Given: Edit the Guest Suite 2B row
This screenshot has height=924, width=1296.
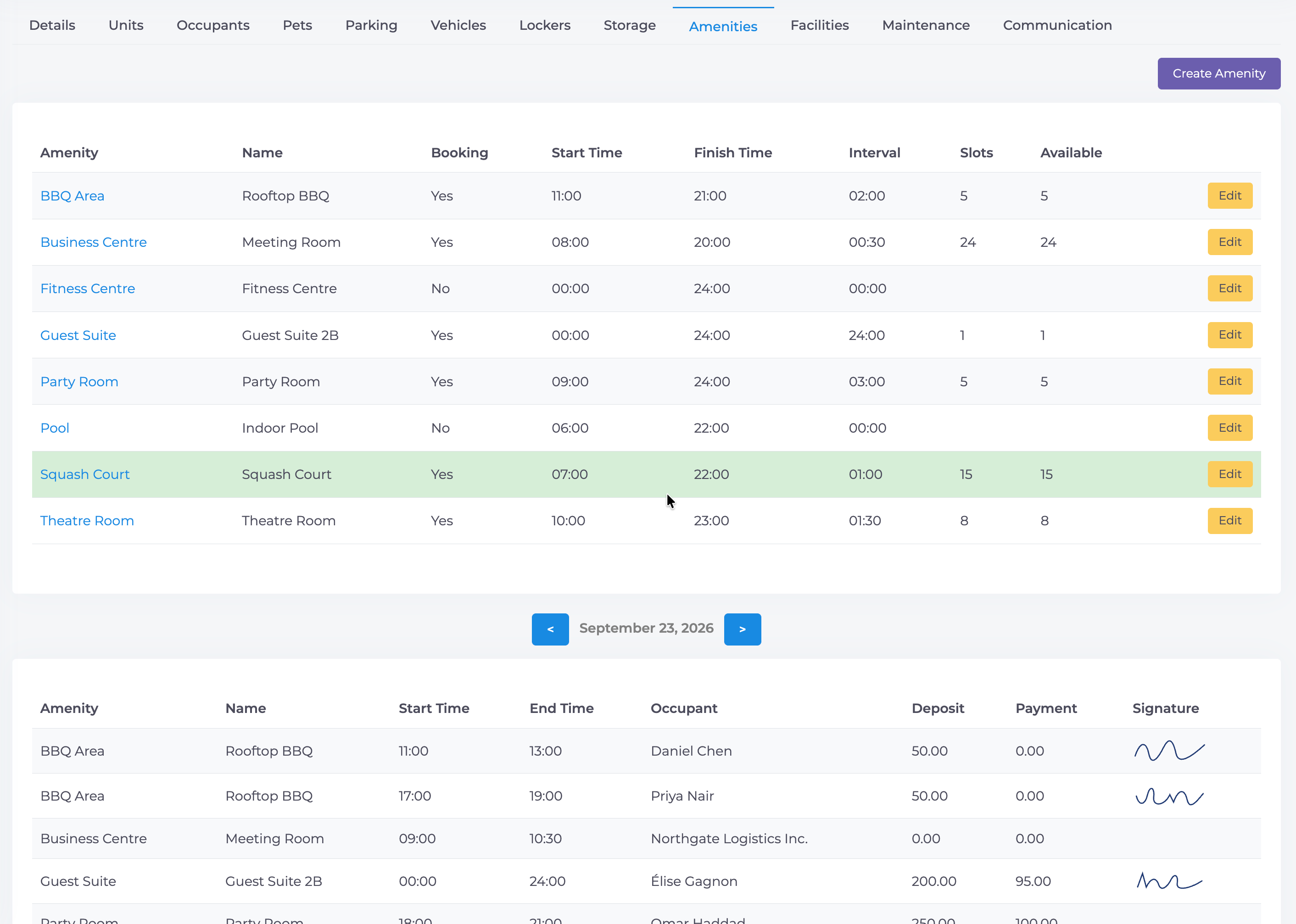Looking at the screenshot, I should coord(1229,335).
